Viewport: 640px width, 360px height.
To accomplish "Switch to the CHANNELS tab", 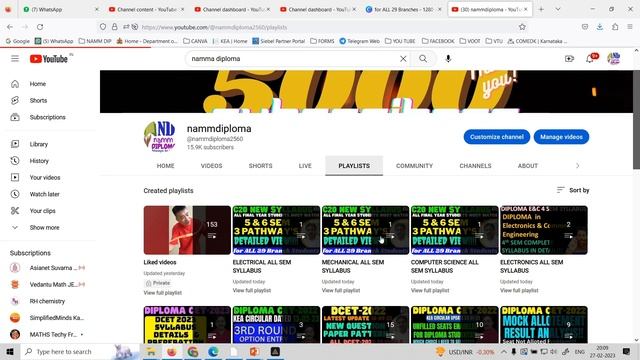I will [x=476, y=166].
